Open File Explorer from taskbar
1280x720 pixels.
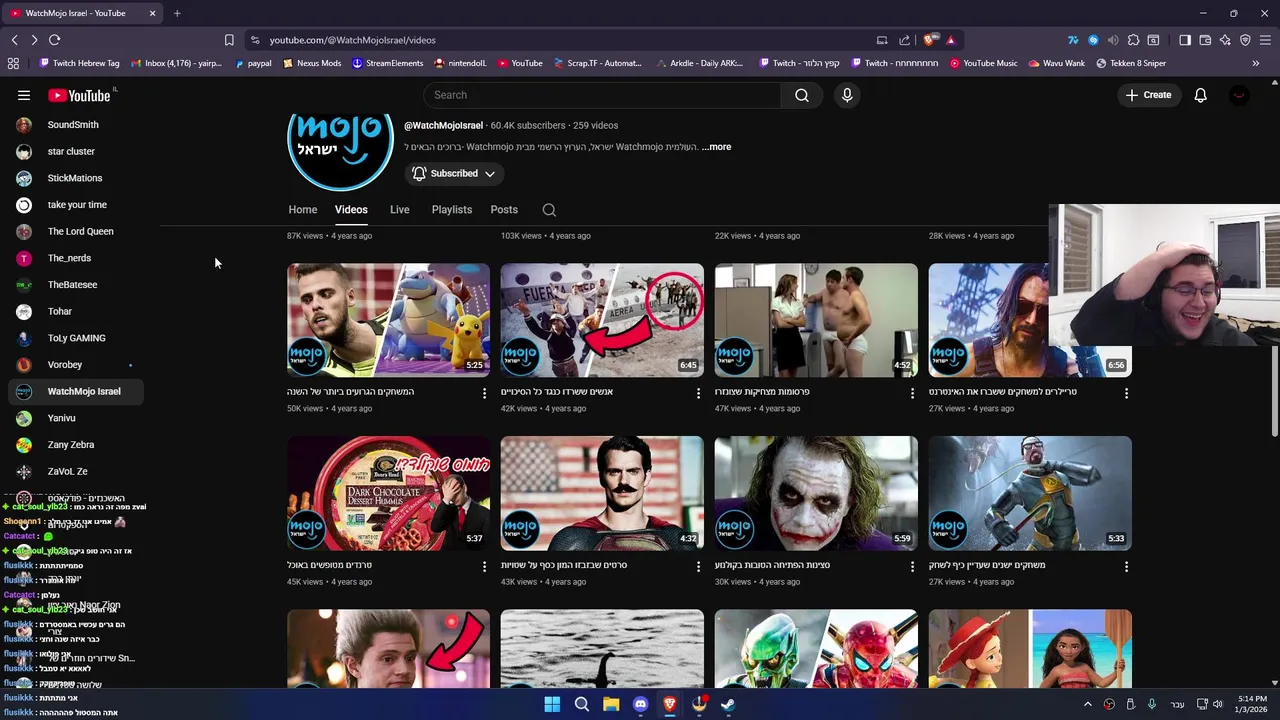click(x=611, y=704)
